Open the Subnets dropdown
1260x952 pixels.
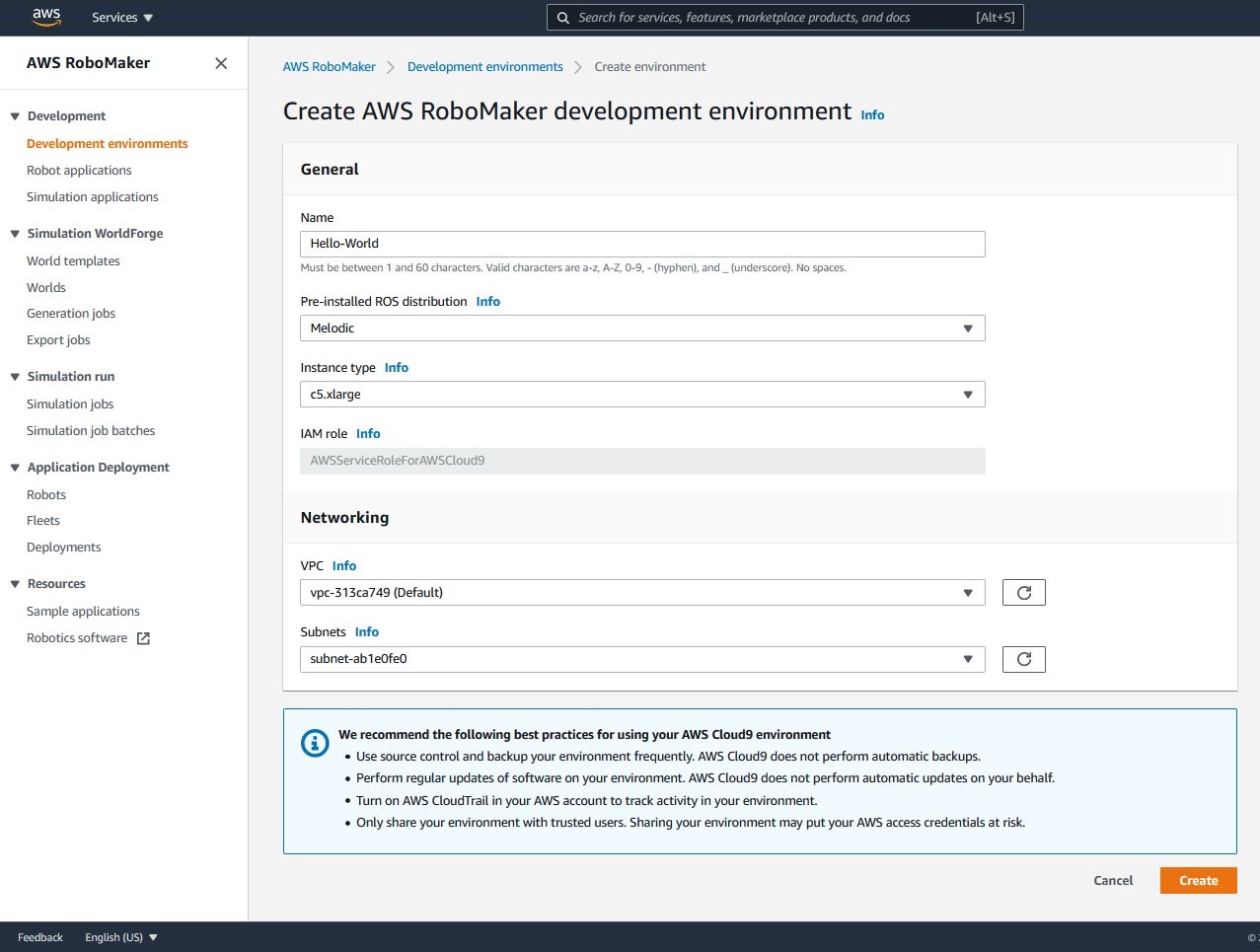pyautogui.click(x=642, y=659)
